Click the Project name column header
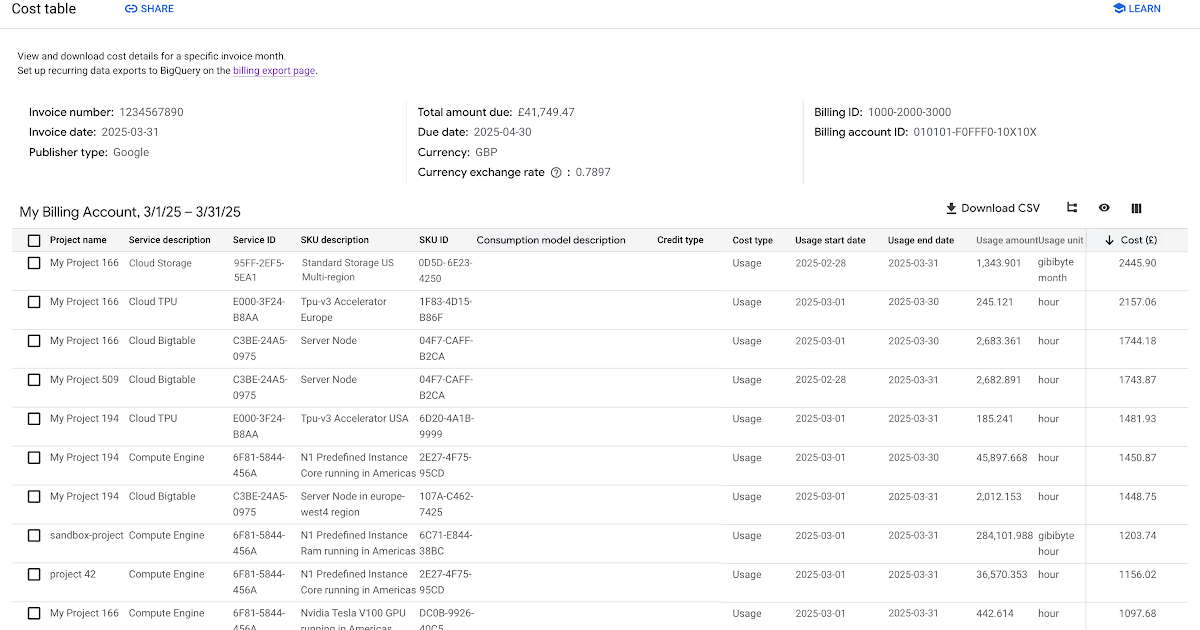This screenshot has width=1200, height=630. [x=78, y=240]
